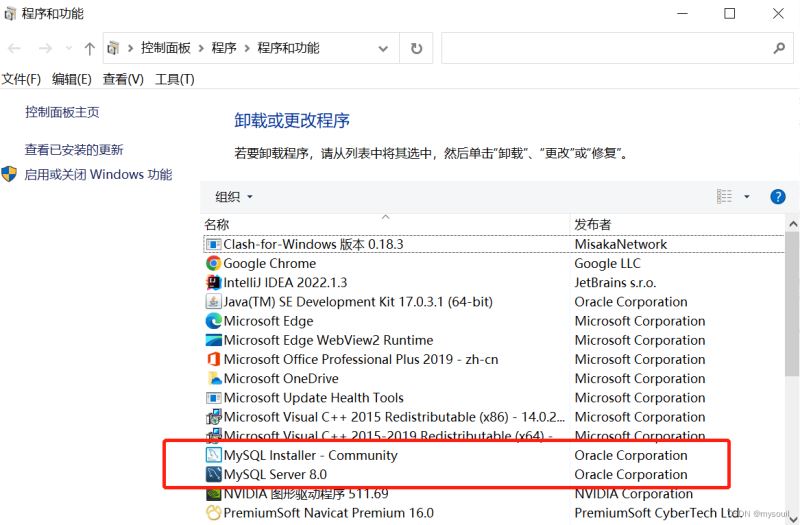This screenshot has height=525, width=800.
Task: Click the Navicat Premium 16.0 icon
Action: [x=213, y=513]
